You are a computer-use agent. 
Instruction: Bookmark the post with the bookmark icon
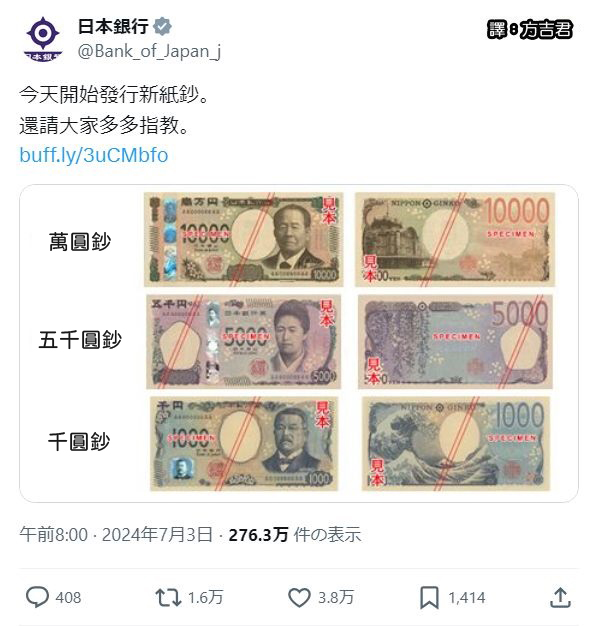click(429, 598)
